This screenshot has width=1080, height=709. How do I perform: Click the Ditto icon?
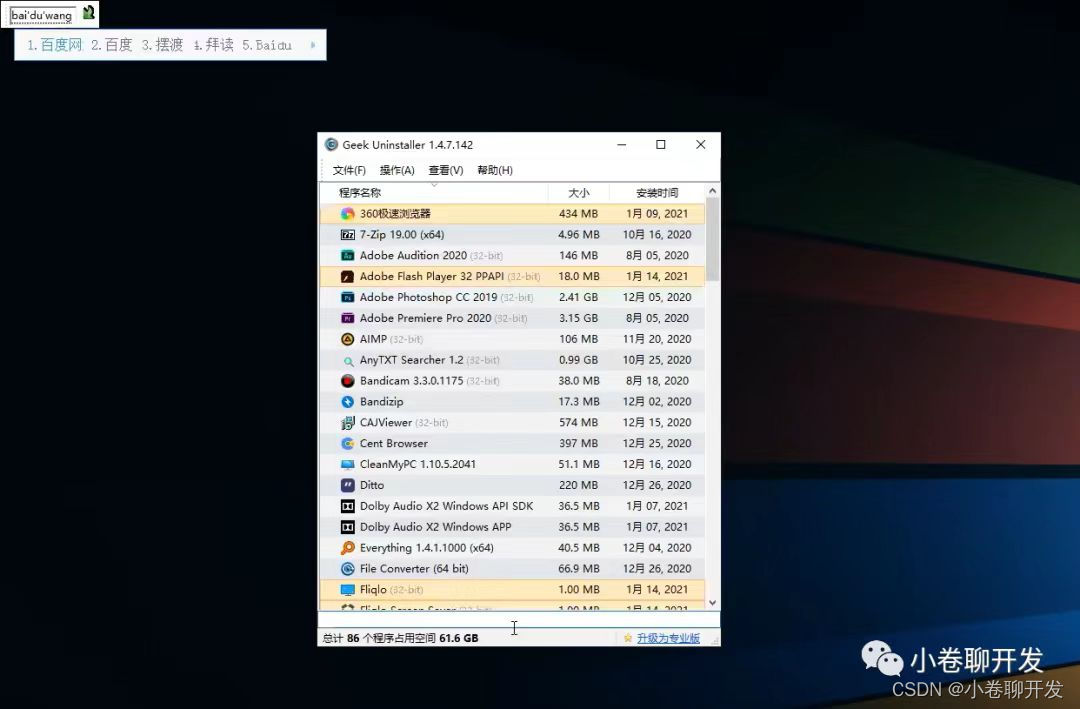click(x=348, y=485)
